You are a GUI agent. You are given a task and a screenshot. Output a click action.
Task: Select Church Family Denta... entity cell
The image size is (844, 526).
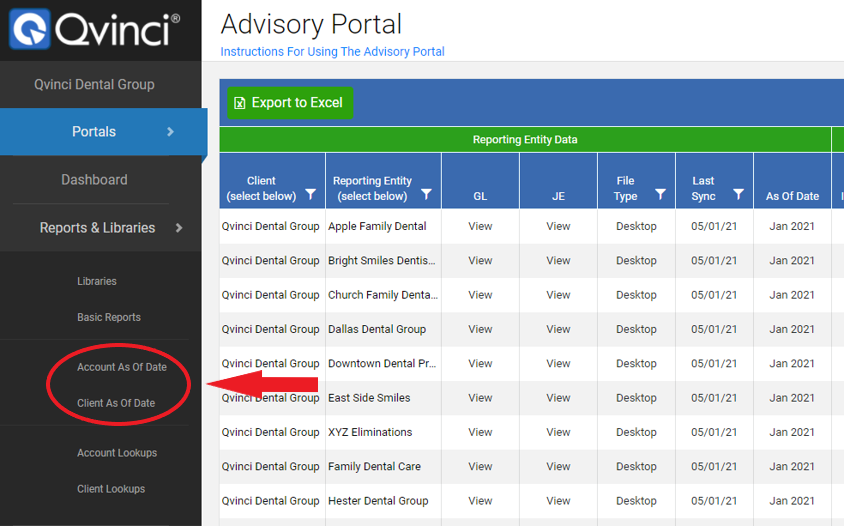(383, 295)
